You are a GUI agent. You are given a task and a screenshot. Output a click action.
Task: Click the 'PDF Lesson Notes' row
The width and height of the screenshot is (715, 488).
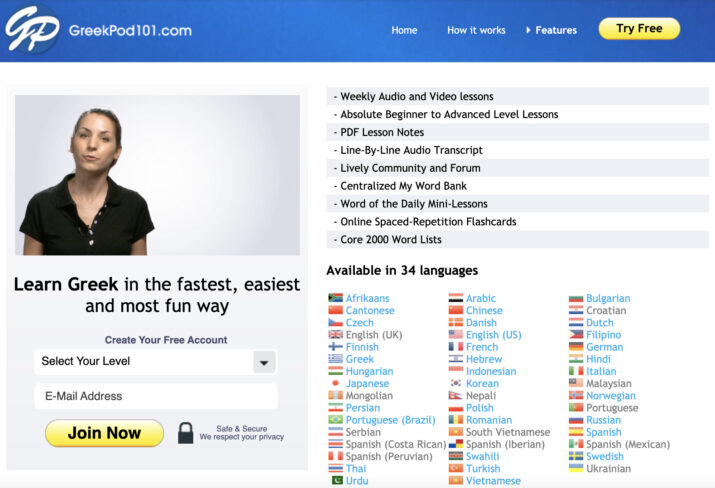(x=518, y=132)
